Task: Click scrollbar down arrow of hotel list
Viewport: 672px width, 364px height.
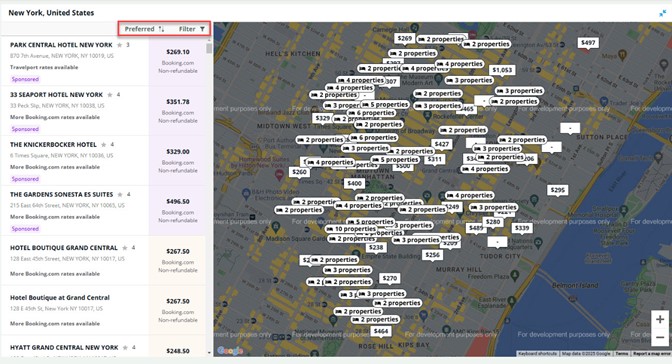Action: 209,353
